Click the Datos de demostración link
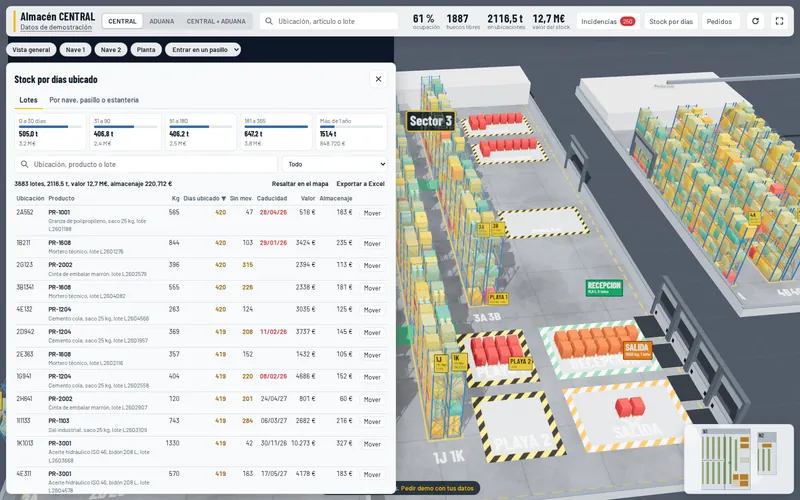 pos(56,28)
